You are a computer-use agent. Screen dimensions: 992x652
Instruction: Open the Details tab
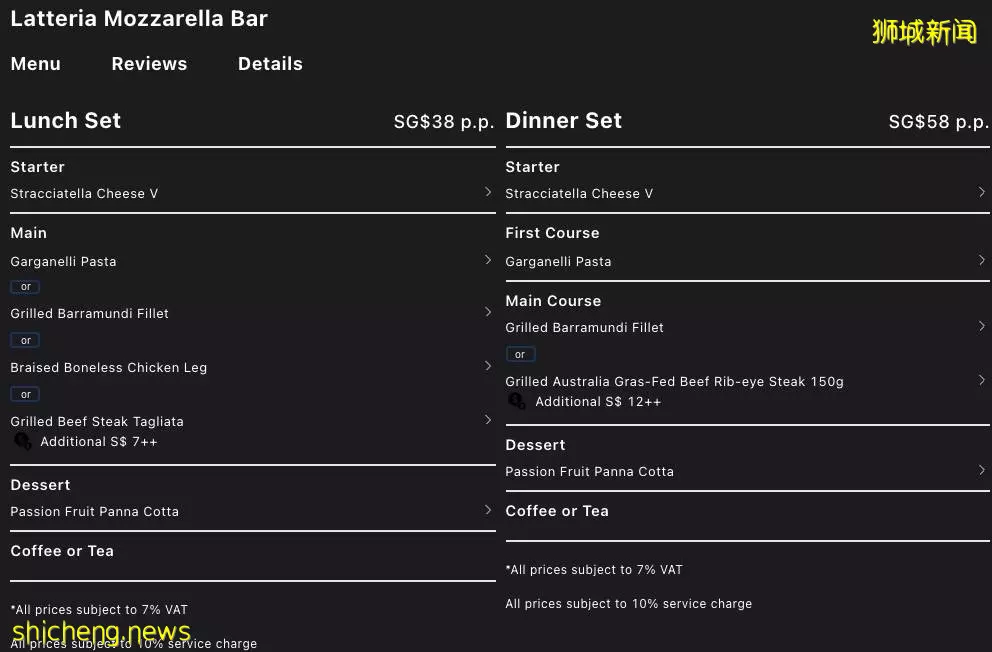pyautogui.click(x=270, y=64)
